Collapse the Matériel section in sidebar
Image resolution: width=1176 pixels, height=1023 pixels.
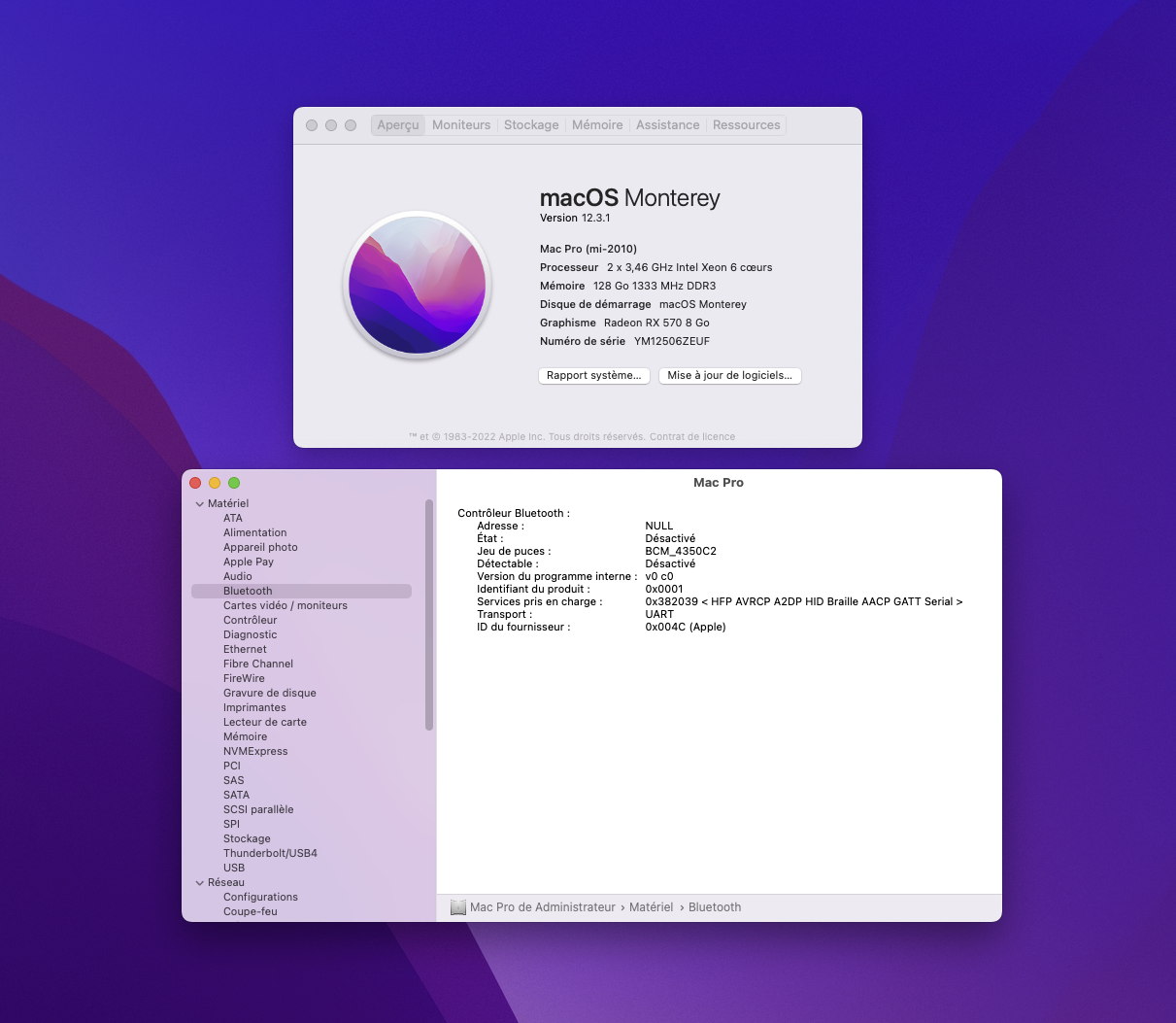point(200,503)
